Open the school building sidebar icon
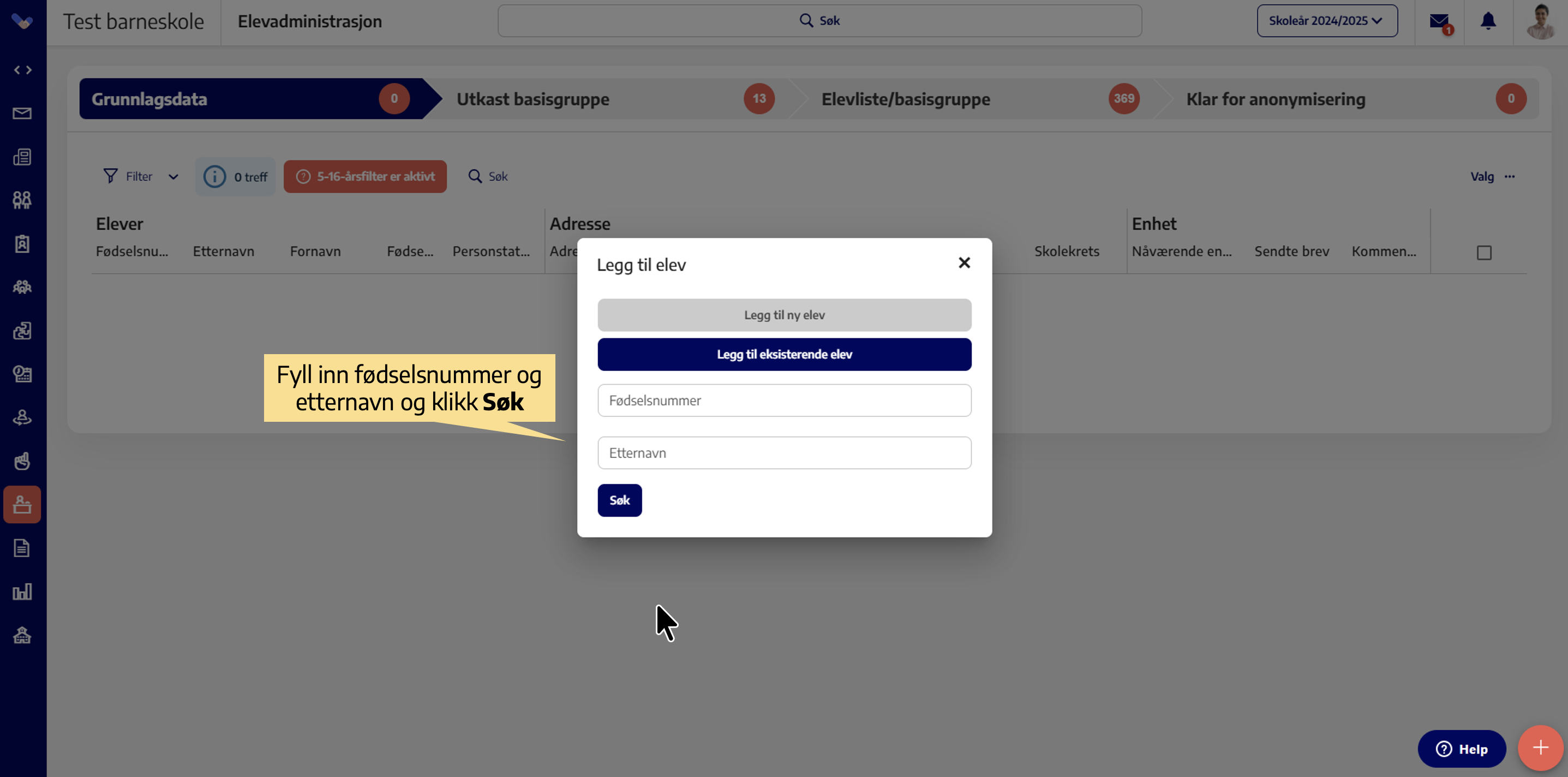1568x777 pixels. tap(22, 635)
